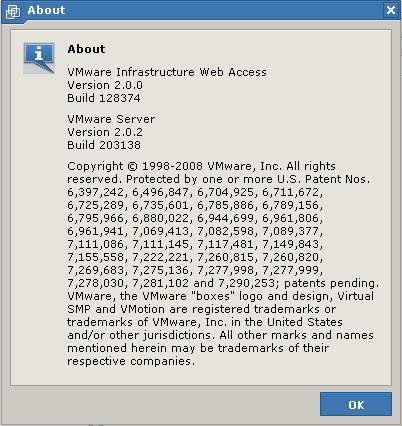This screenshot has height=426, width=402.
Task: Click the blue information speech bubble icon
Action: (39, 58)
